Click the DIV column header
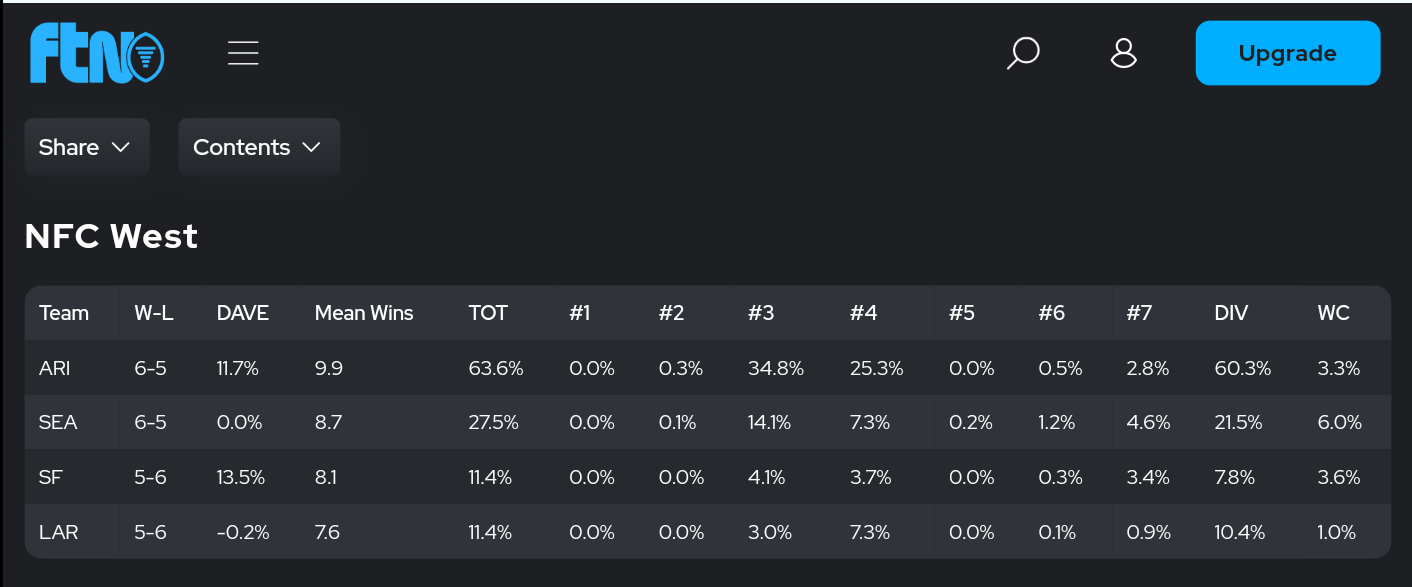Image resolution: width=1412 pixels, height=587 pixels. (1231, 313)
